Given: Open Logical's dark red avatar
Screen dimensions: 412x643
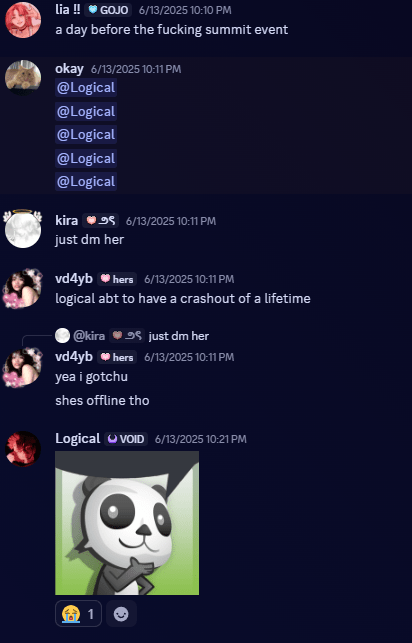Looking at the screenshot, I should pyautogui.click(x=23, y=449).
